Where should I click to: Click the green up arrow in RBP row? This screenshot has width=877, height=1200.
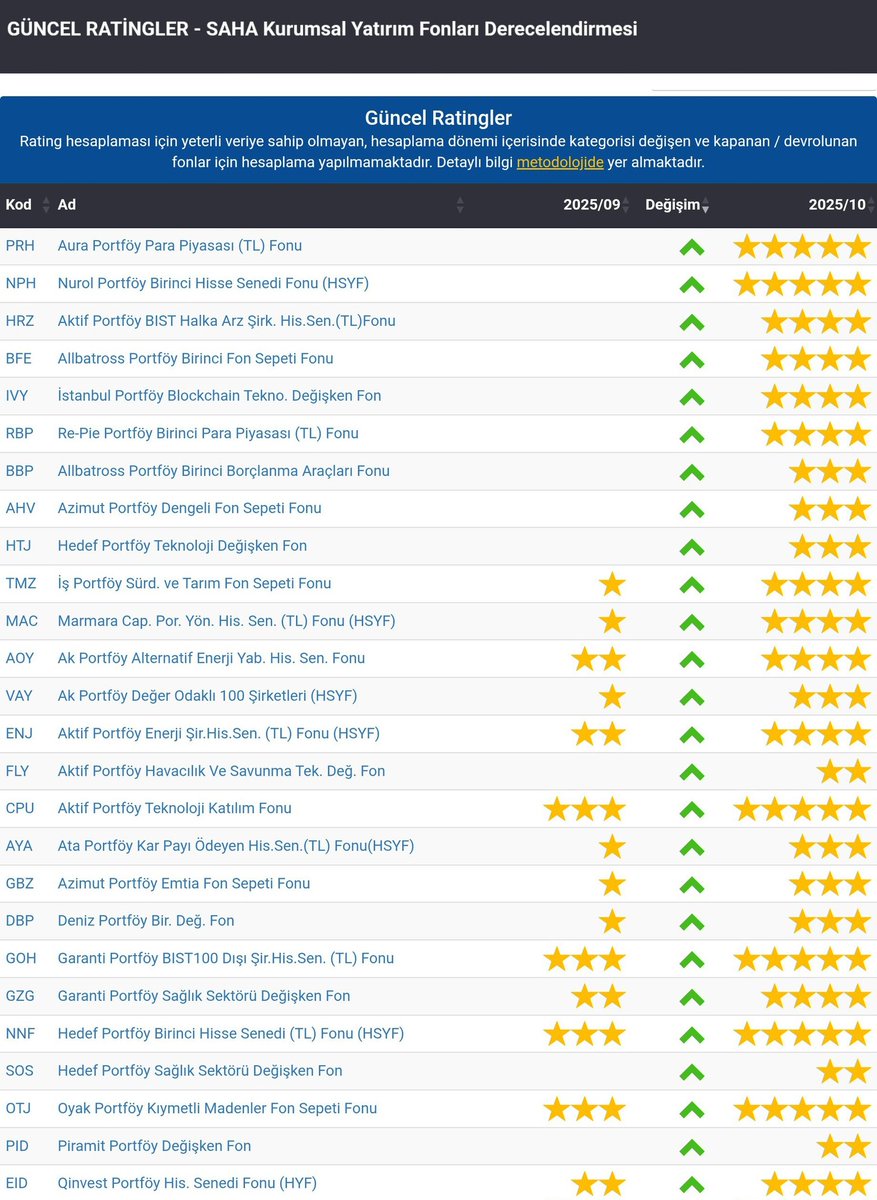692,434
